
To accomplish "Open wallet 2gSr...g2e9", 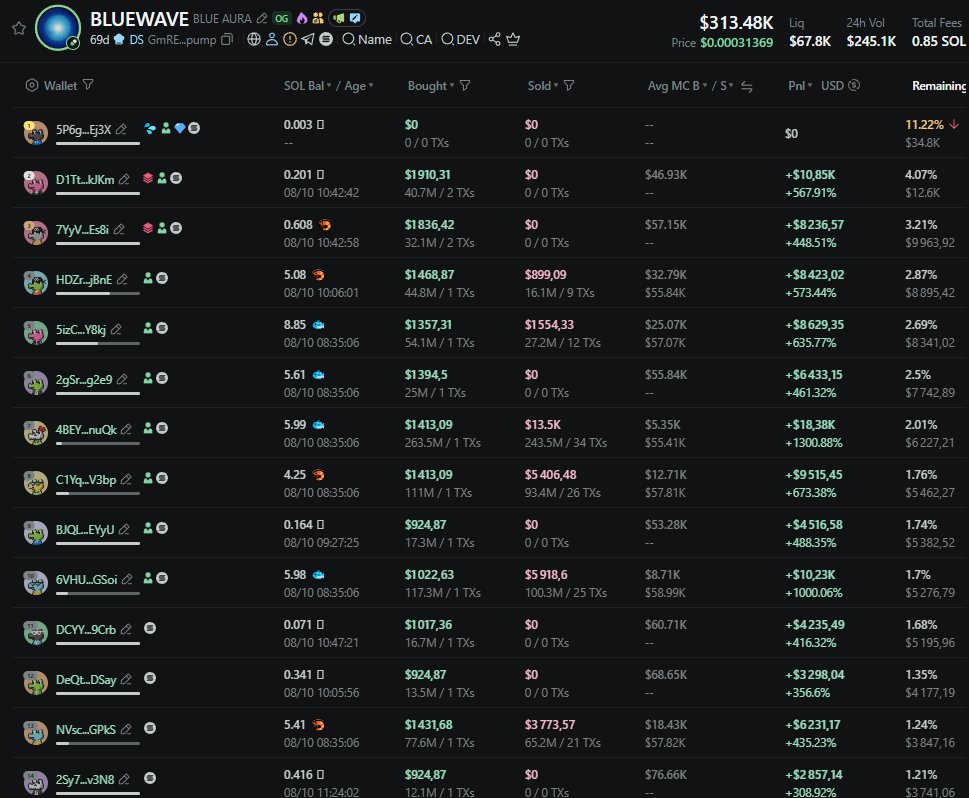I will coord(84,380).
